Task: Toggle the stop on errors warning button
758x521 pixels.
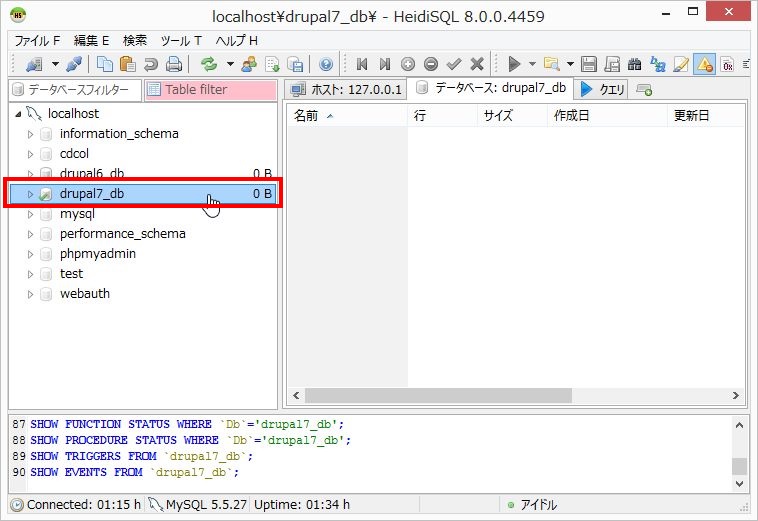Action: click(x=704, y=64)
